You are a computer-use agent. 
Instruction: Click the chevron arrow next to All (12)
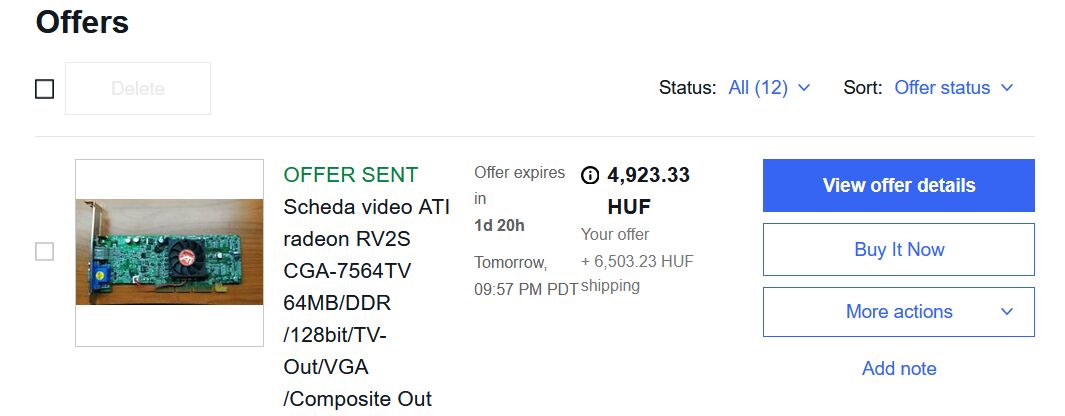tap(804, 88)
